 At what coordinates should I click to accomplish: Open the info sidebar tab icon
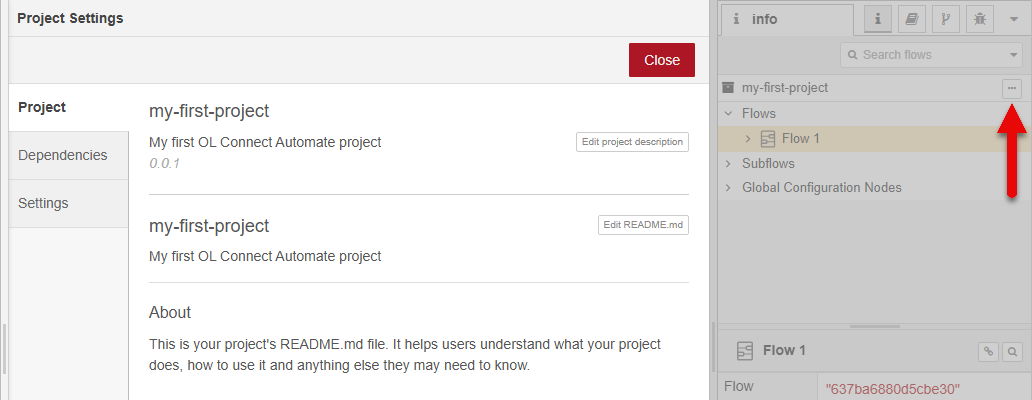click(878, 18)
